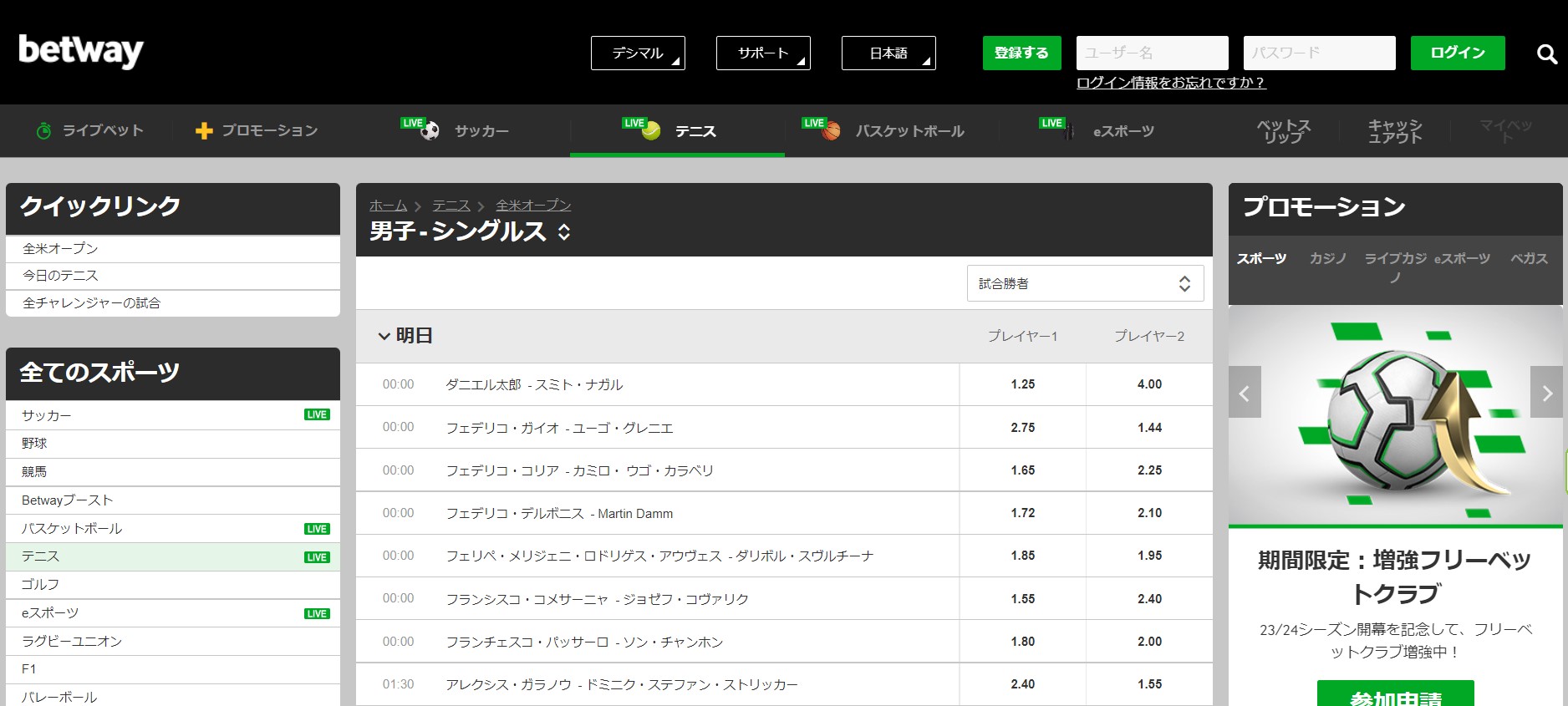The height and width of the screenshot is (706, 1568).
Task: Select odds 2.40 for ジョゼフ・コヴァリク
Action: 1149,599
